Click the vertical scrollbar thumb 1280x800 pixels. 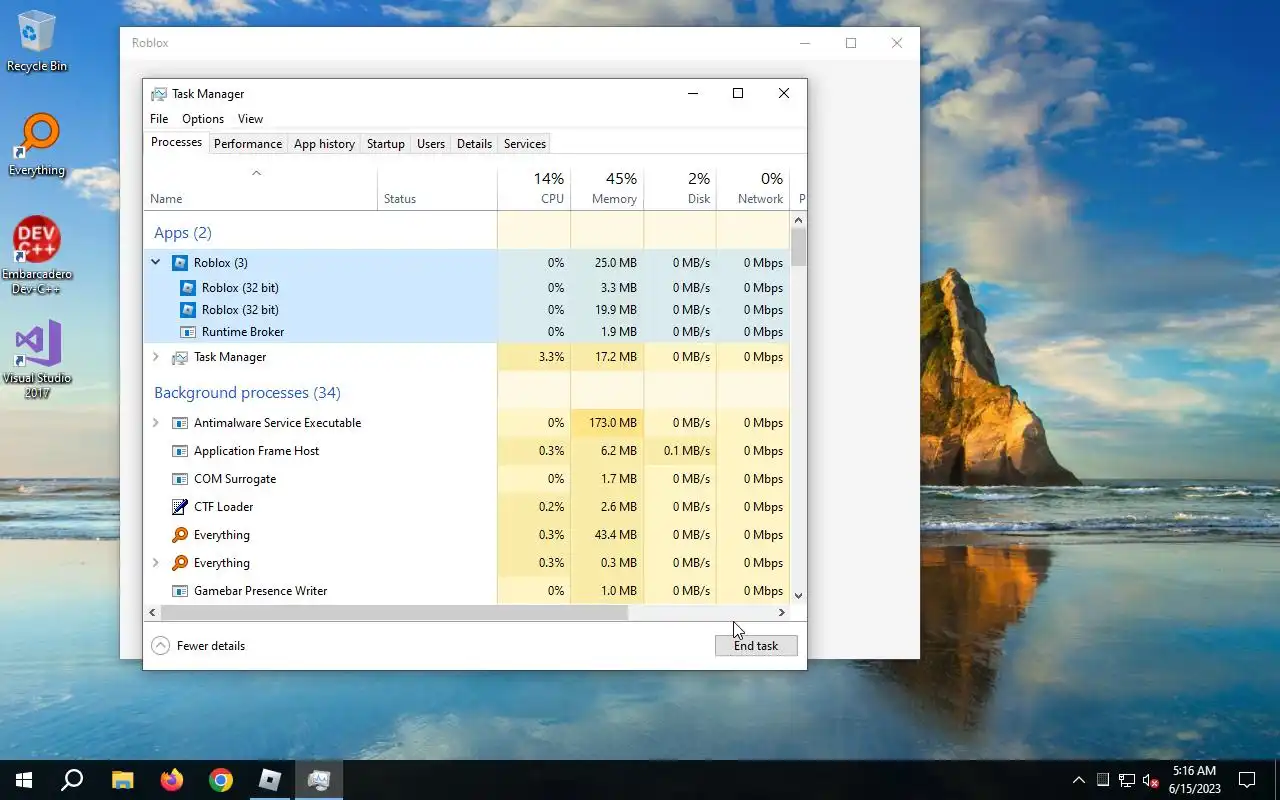tap(798, 246)
